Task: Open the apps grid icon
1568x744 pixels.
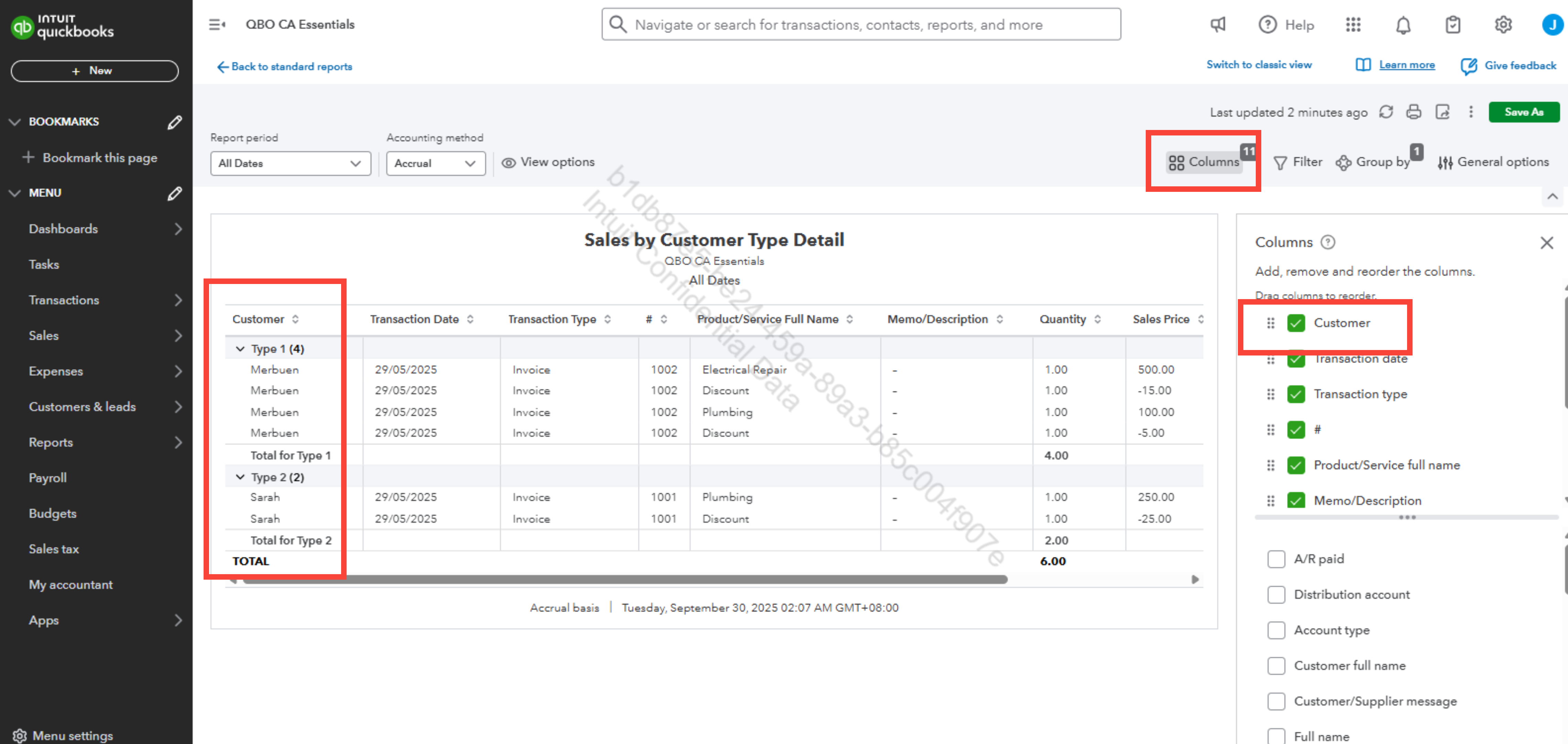Action: pyautogui.click(x=1352, y=25)
